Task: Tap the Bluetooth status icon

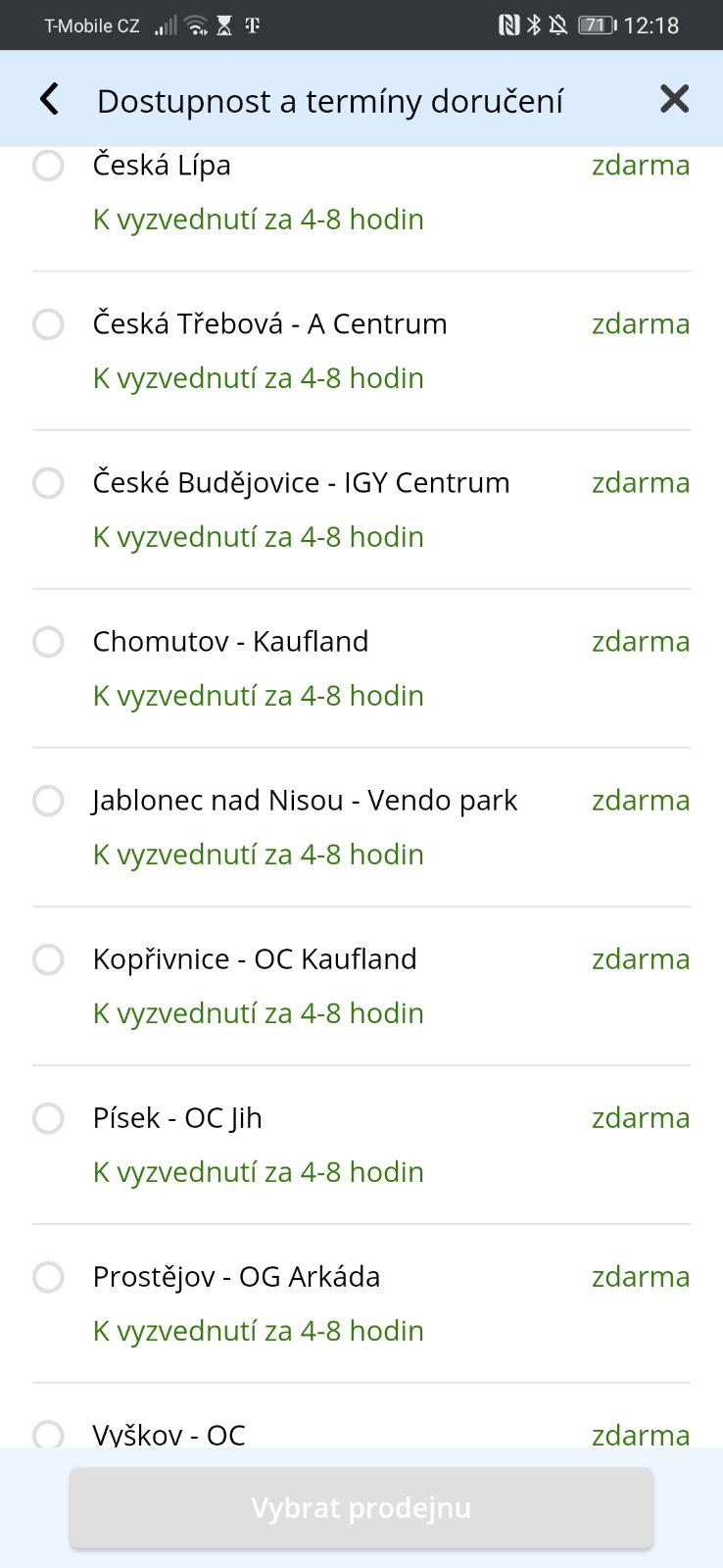Action: click(534, 25)
